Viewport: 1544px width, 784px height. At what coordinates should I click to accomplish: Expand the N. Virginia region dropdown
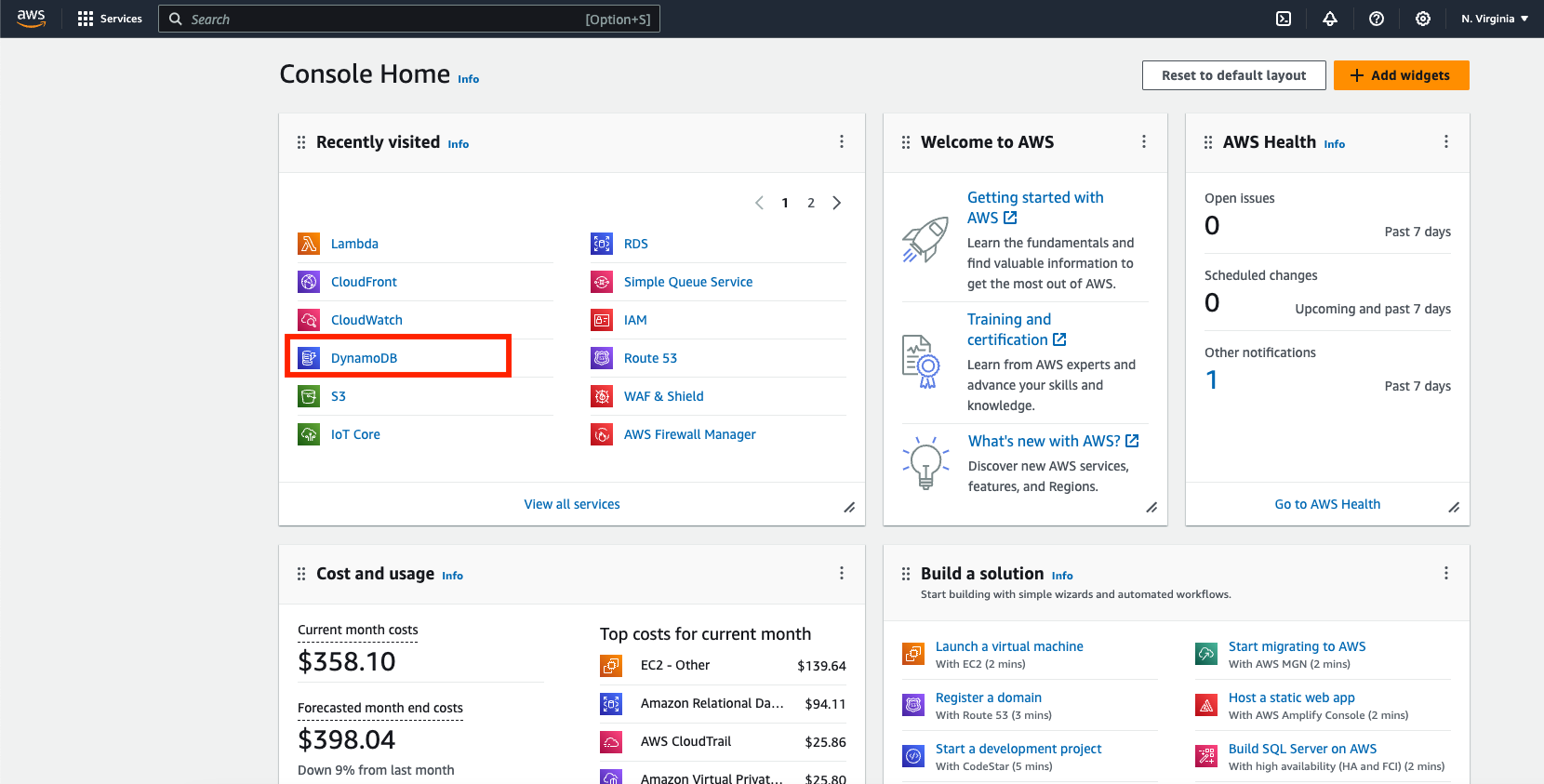(1495, 19)
